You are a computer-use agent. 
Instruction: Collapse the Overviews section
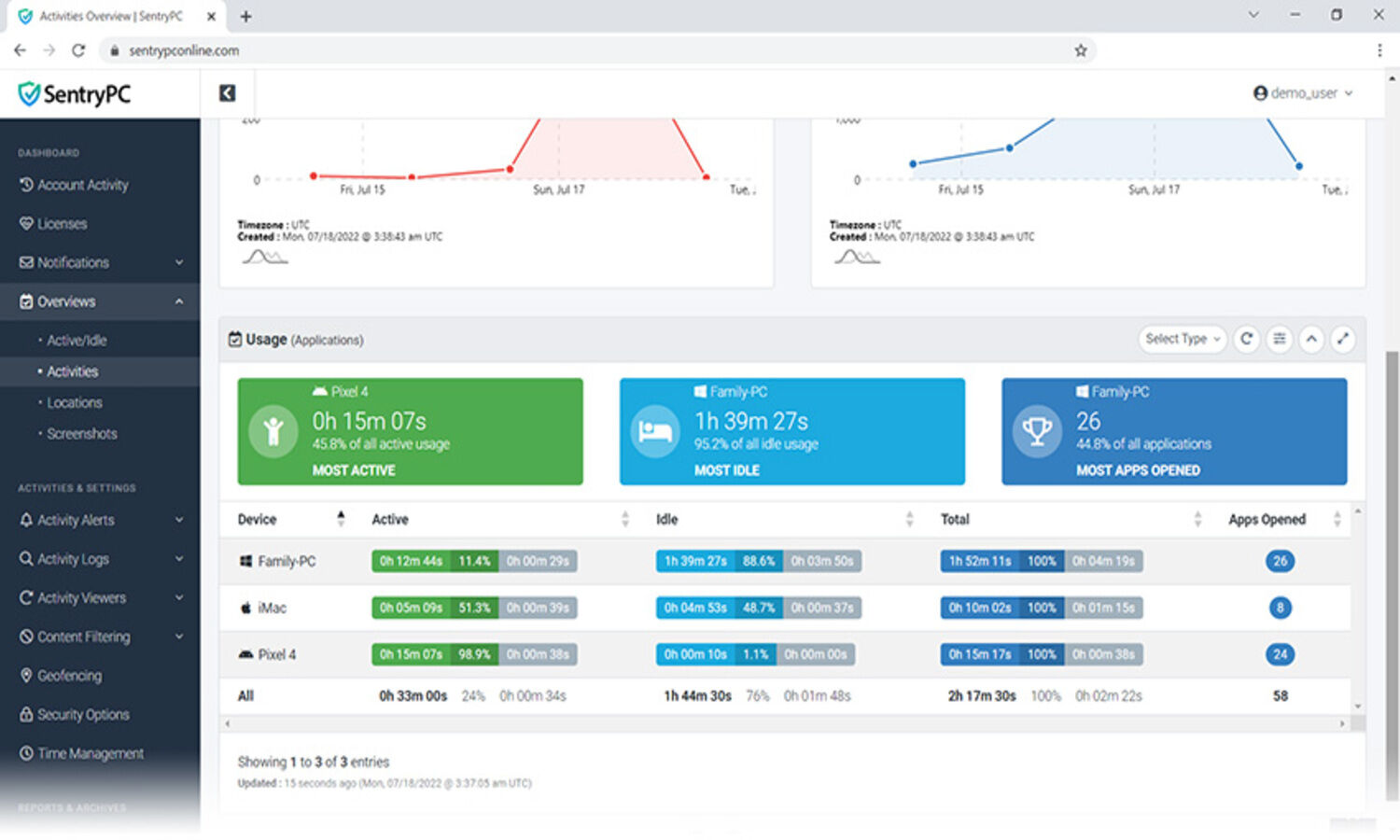pos(178,301)
